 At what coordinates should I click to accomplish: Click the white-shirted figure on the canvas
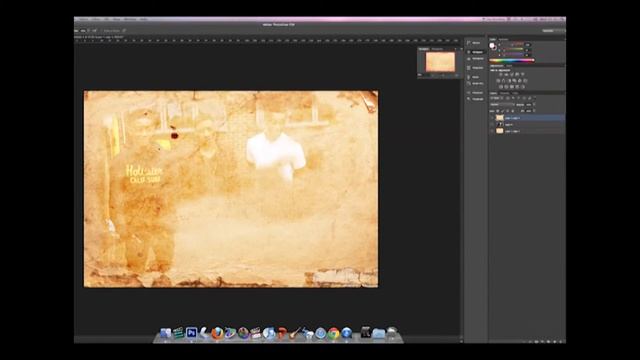pyautogui.click(x=276, y=149)
